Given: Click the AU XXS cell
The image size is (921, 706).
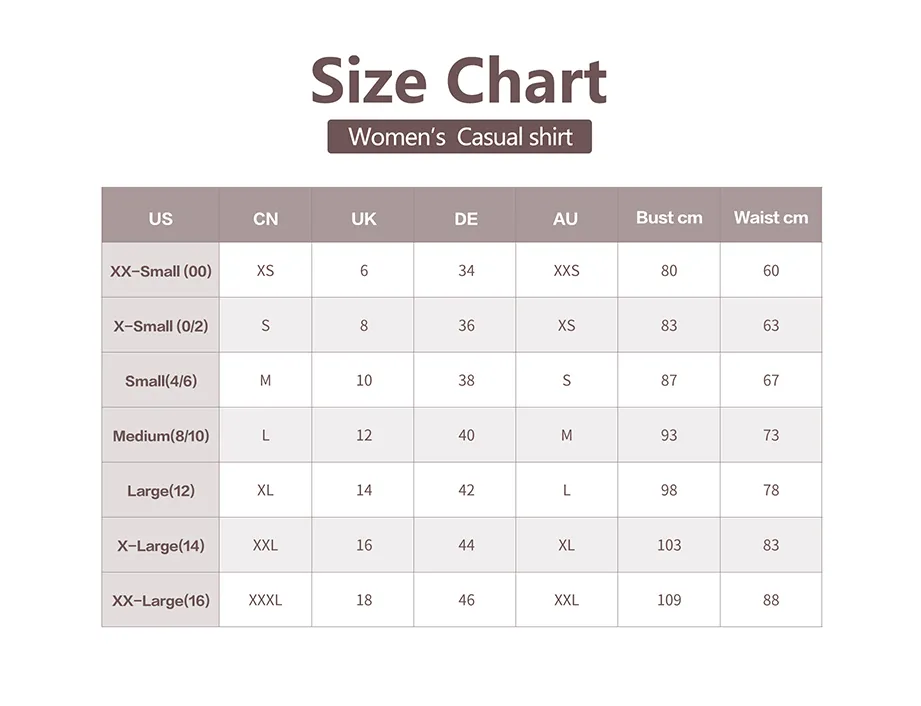Looking at the screenshot, I should (x=566, y=270).
